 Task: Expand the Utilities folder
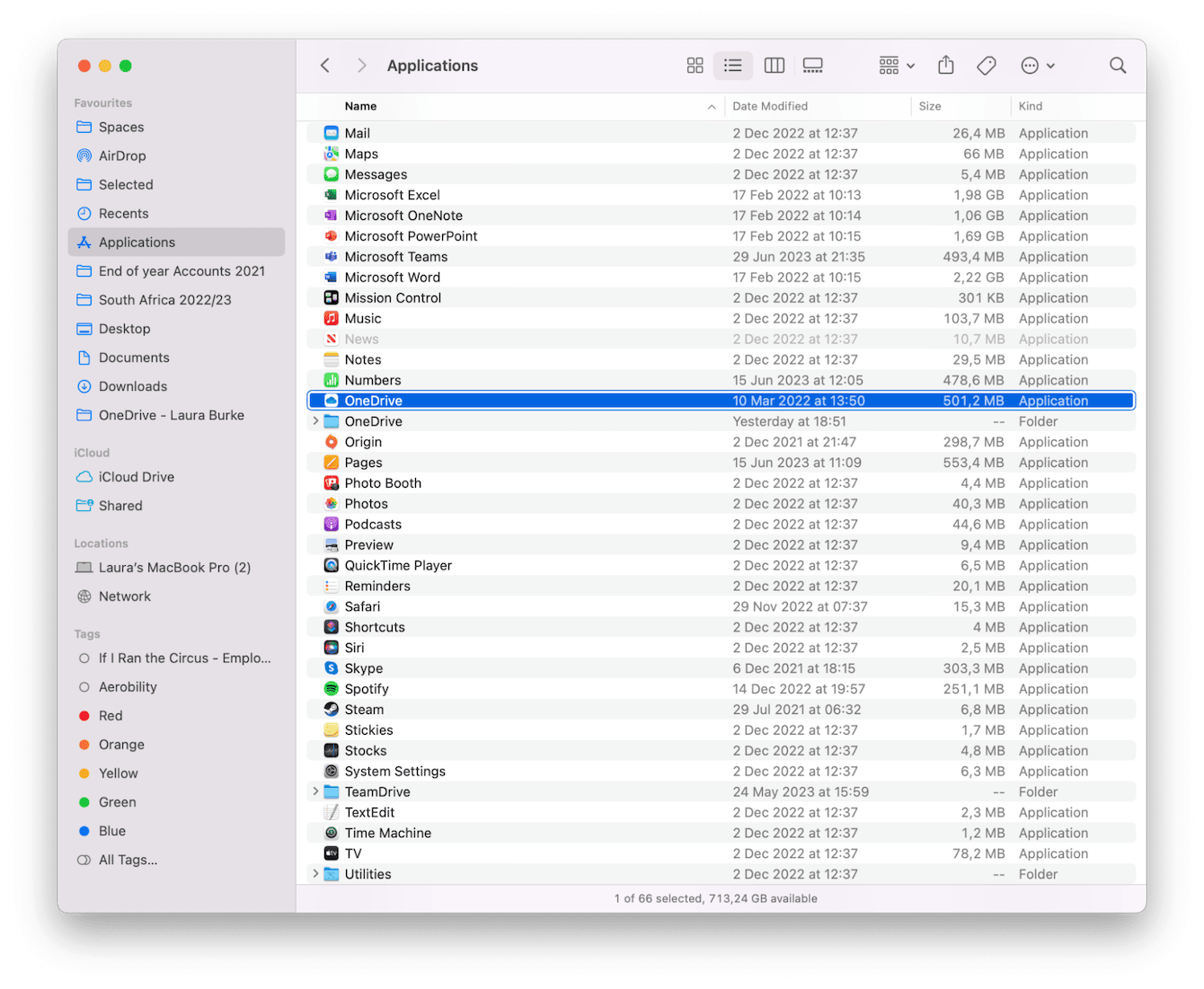[315, 873]
